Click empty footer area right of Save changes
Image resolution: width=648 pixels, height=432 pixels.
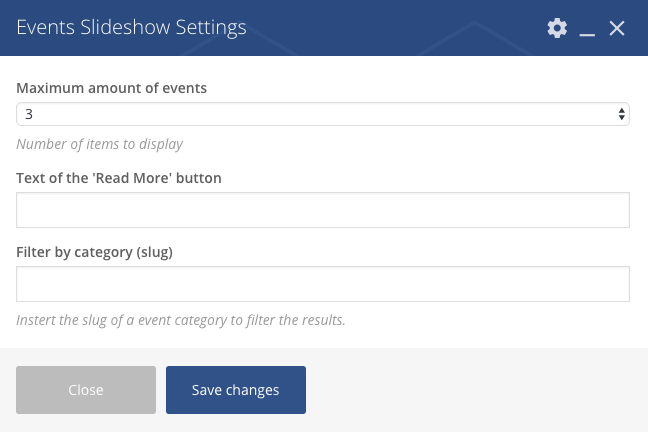(x=475, y=390)
